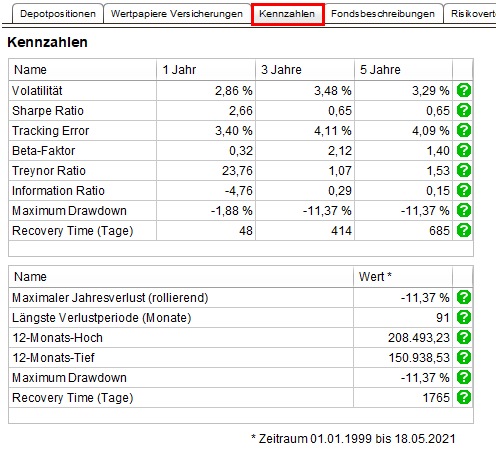
Task: Open help icon for Treynor Ratio row
Action: (464, 170)
